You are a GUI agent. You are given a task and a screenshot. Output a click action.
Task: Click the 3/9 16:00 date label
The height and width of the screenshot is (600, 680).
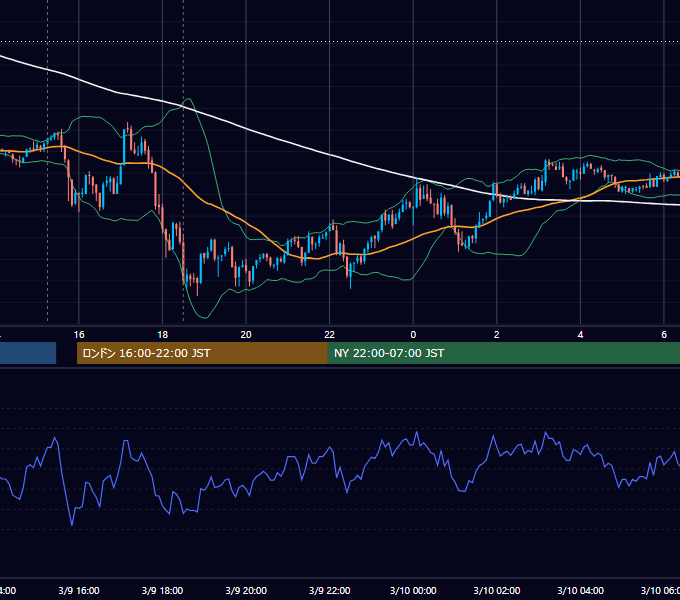[79, 590]
